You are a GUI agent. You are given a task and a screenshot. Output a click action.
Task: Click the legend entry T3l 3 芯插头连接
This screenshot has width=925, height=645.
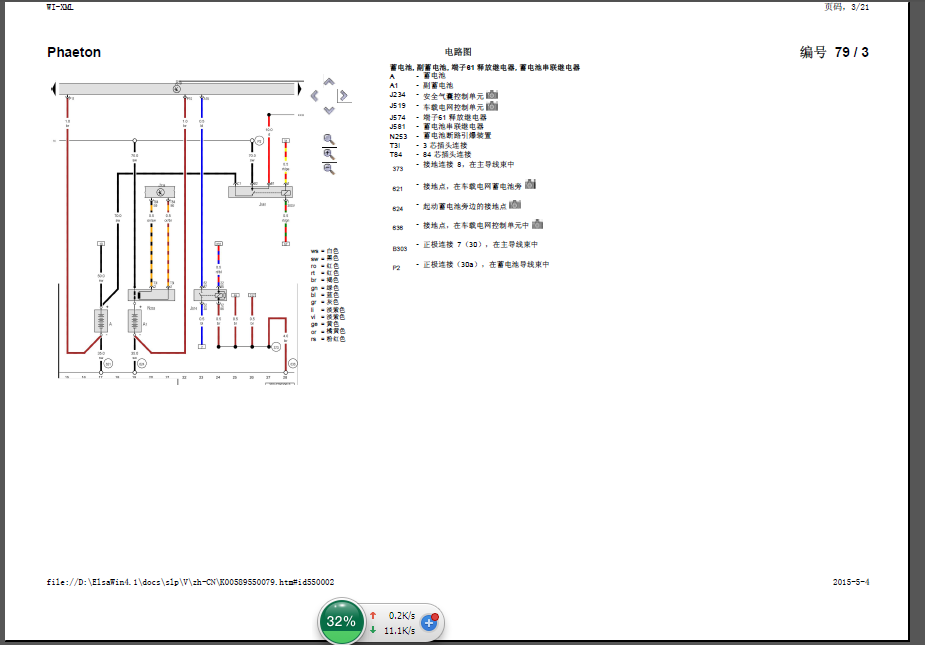point(428,145)
